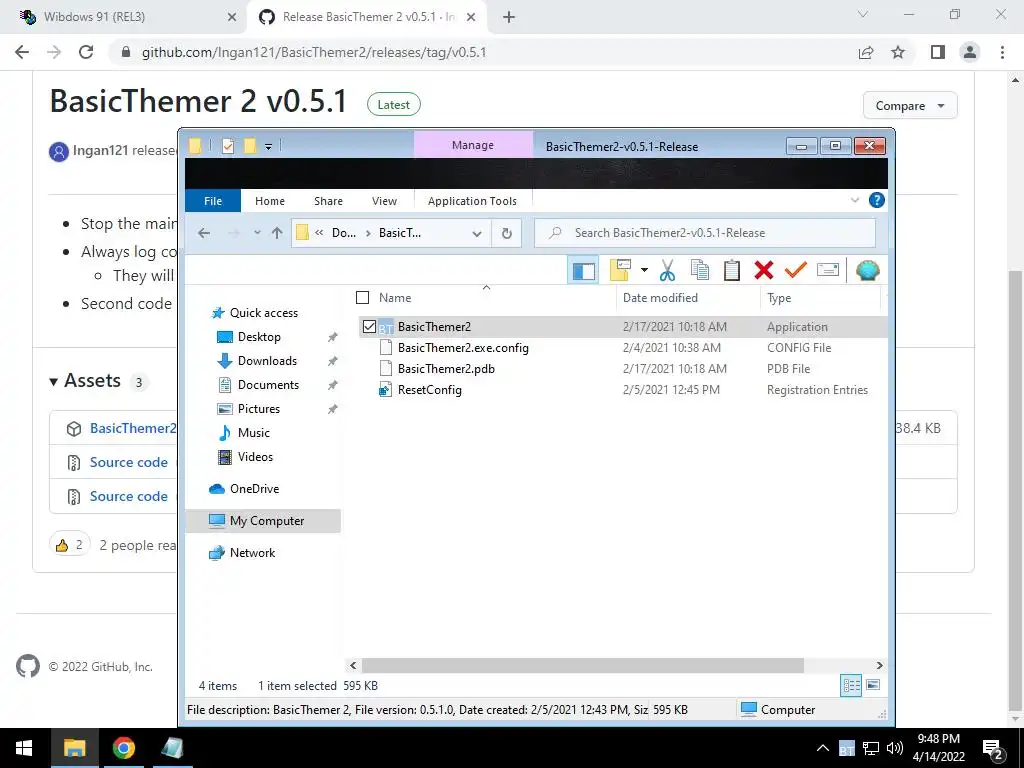
Task: Click the Copy icon in toolbar
Action: (x=700, y=270)
